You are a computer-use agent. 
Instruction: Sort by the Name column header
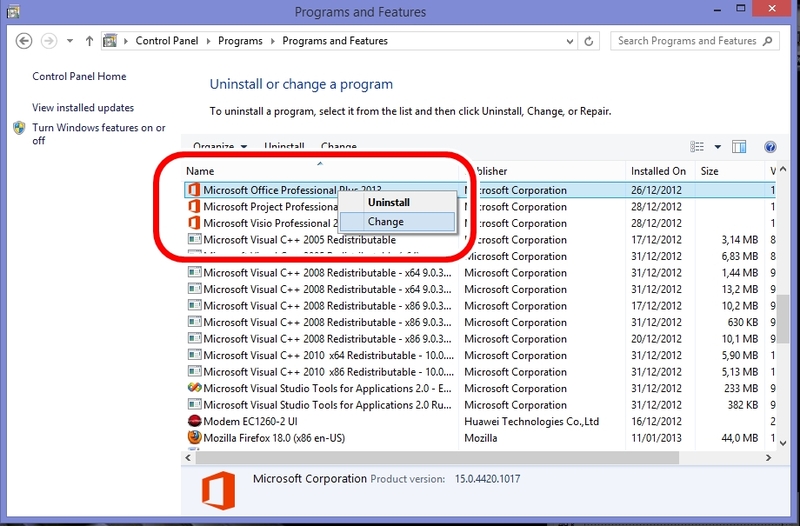pyautogui.click(x=320, y=171)
